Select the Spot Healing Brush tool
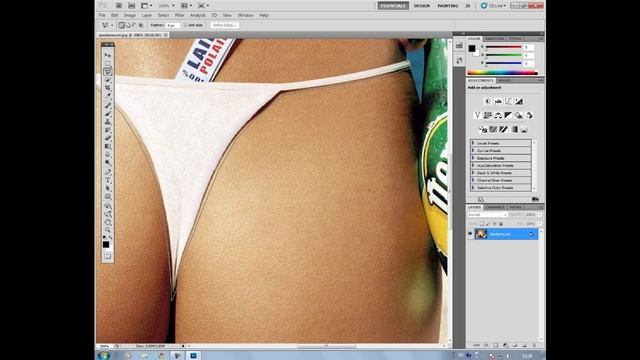This screenshot has width=640, height=360. coord(108,105)
